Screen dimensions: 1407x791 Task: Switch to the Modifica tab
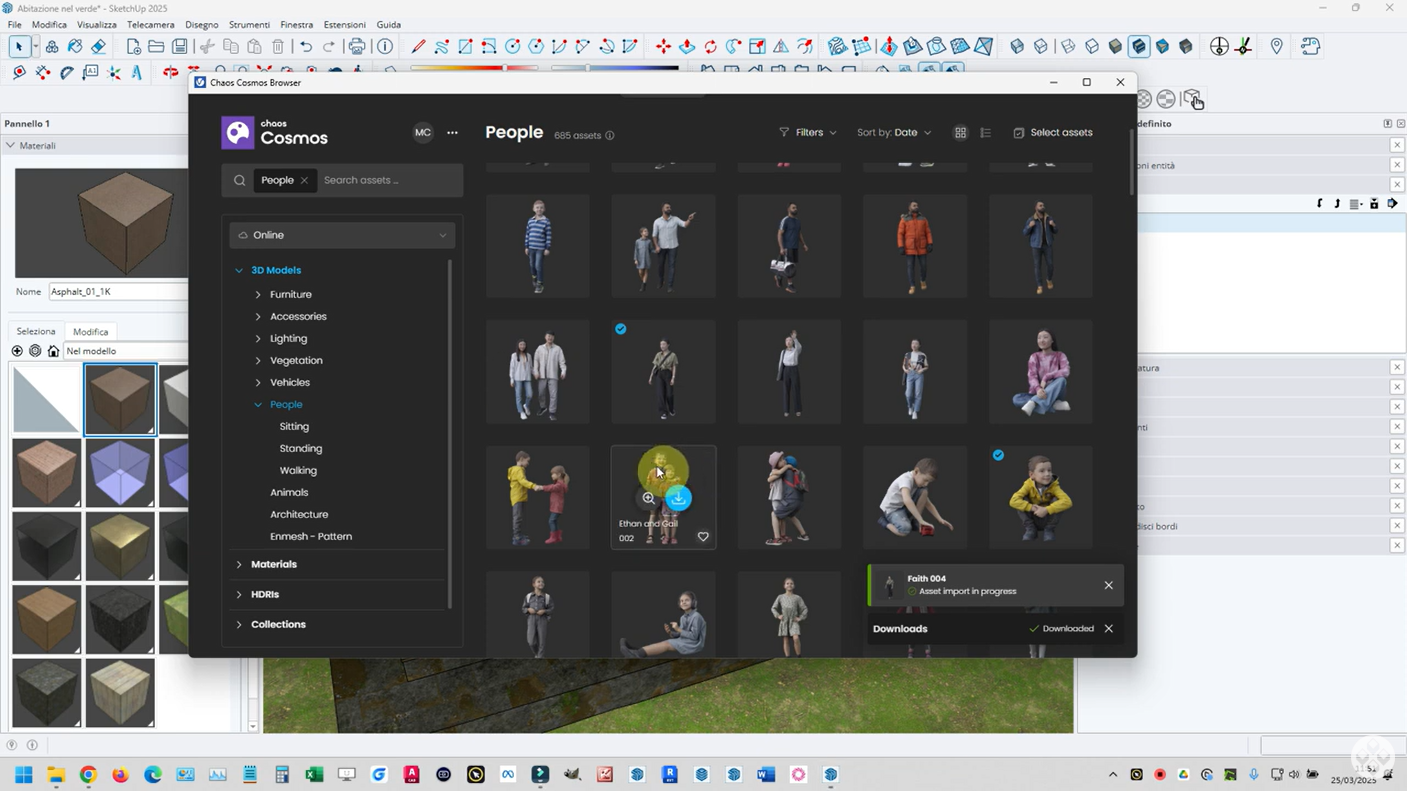[90, 332]
